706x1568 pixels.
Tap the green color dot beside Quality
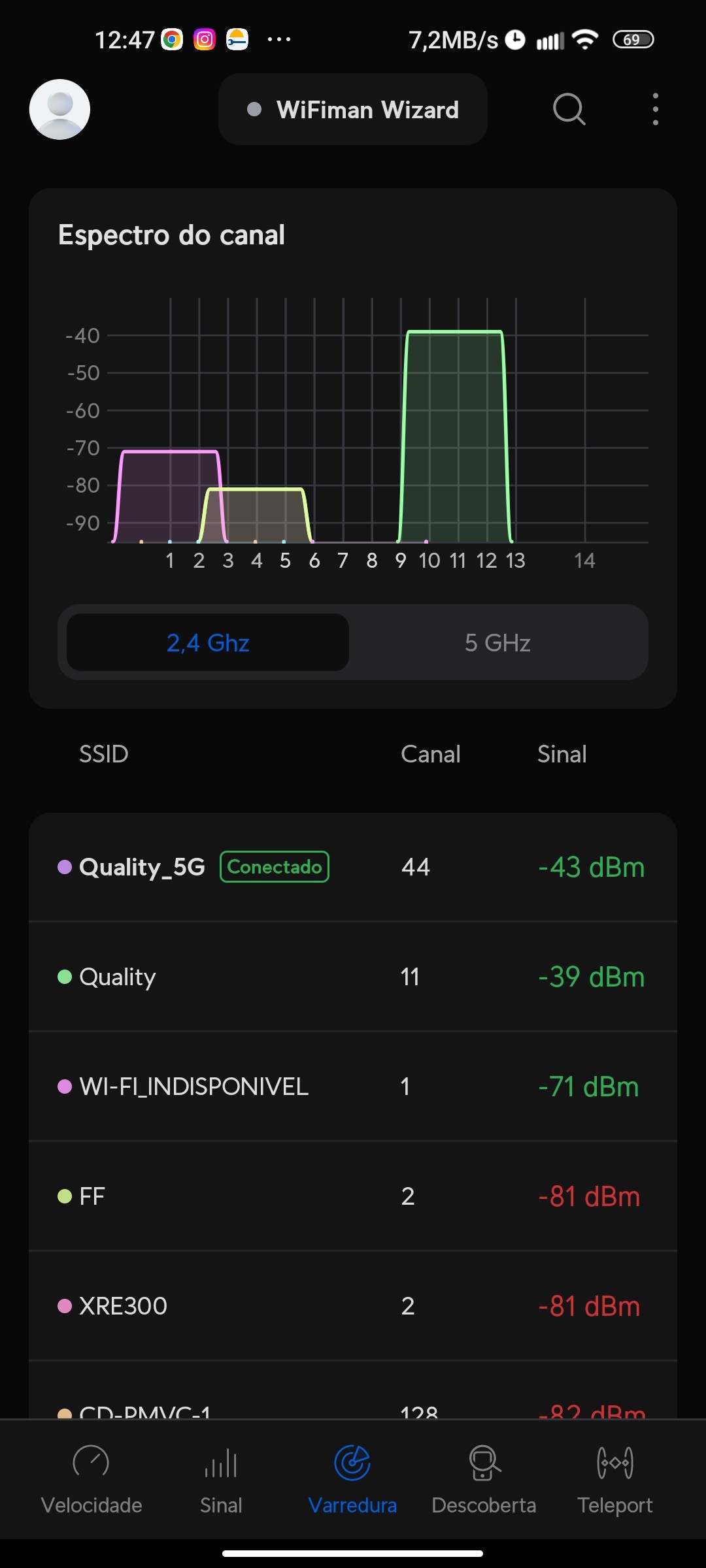pos(65,977)
